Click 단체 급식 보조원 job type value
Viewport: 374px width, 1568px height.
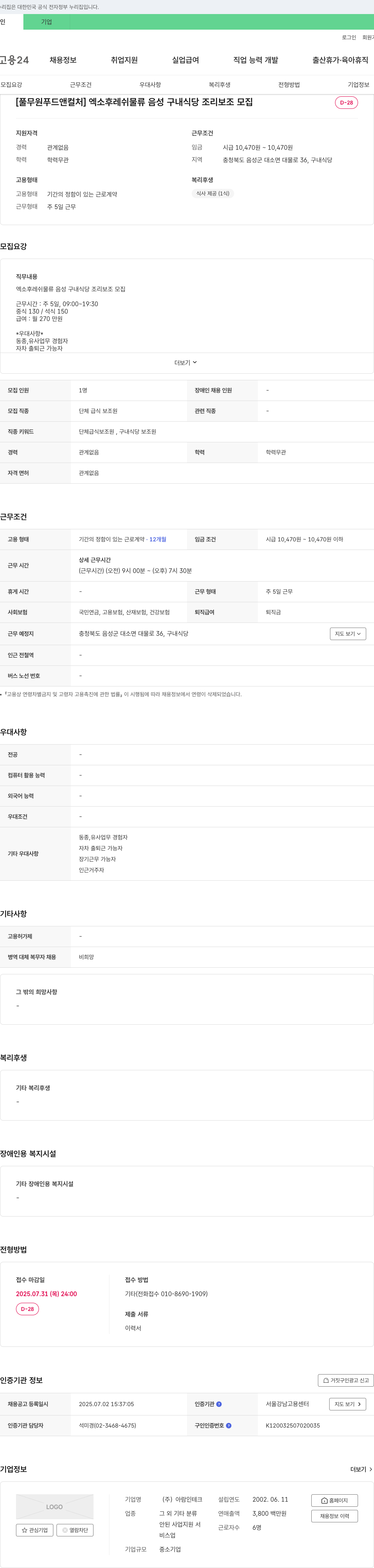point(98,411)
